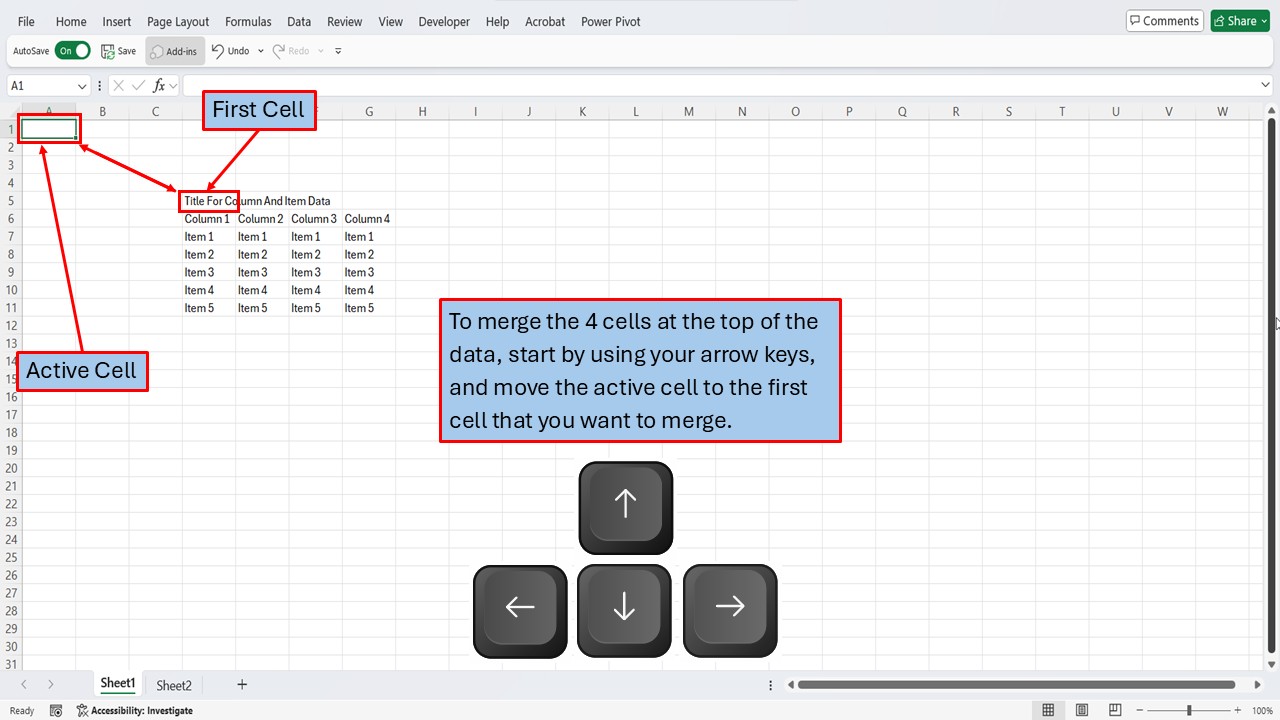Switch to Page Layout view icon
This screenshot has width=1280, height=720.
tap(1082, 710)
